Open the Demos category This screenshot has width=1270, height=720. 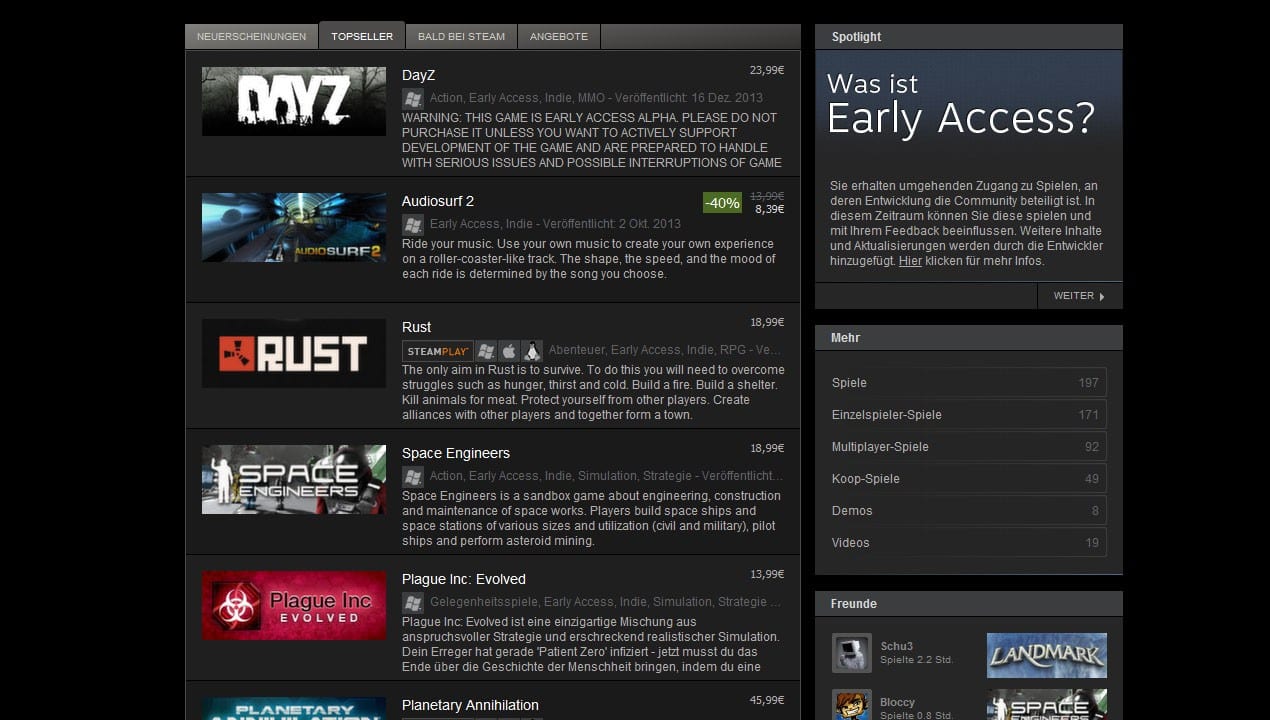[852, 511]
